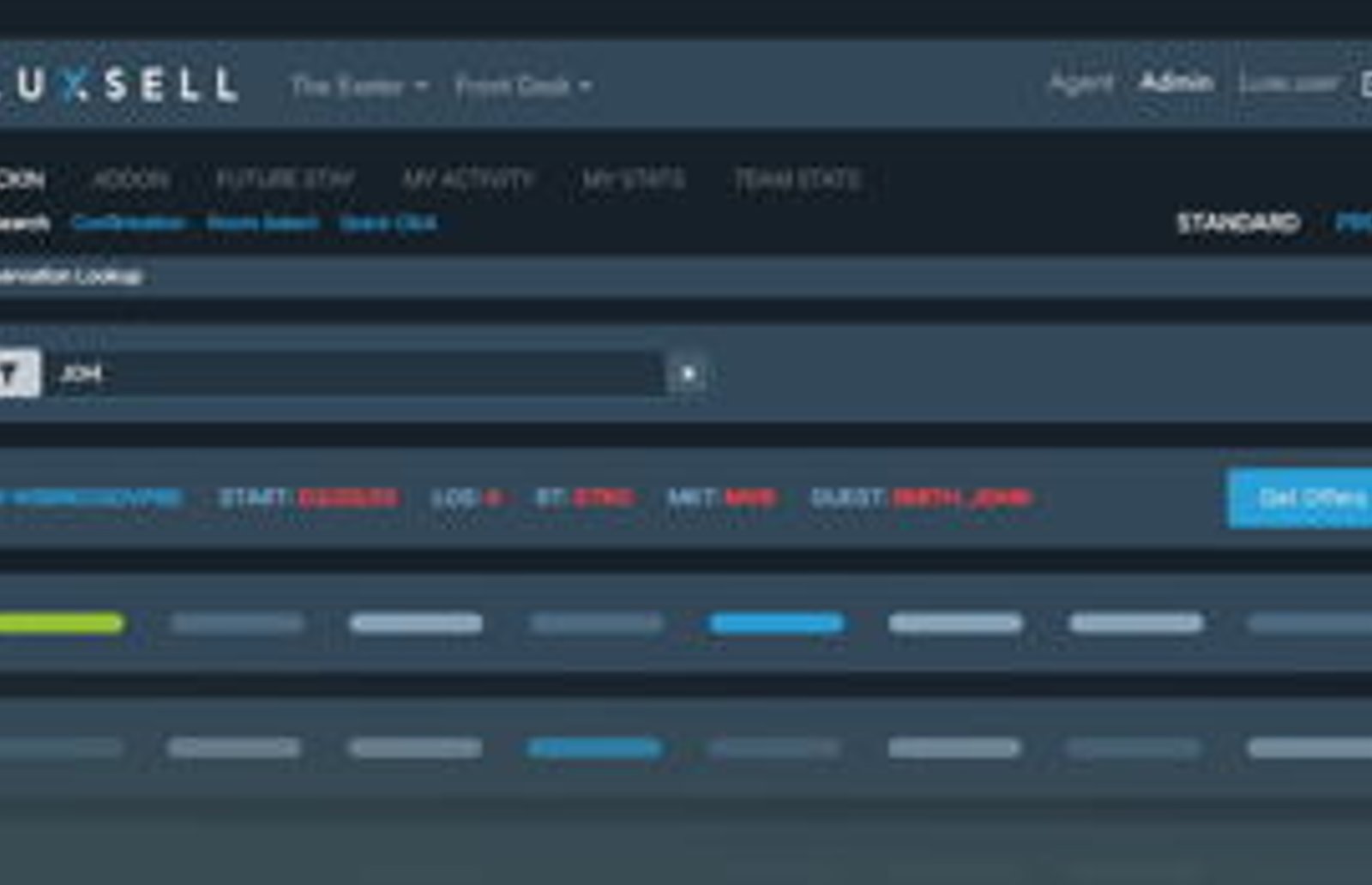Viewport: 1372px width, 885px height.
Task: Select the Confirmation sub-link
Action: click(129, 224)
